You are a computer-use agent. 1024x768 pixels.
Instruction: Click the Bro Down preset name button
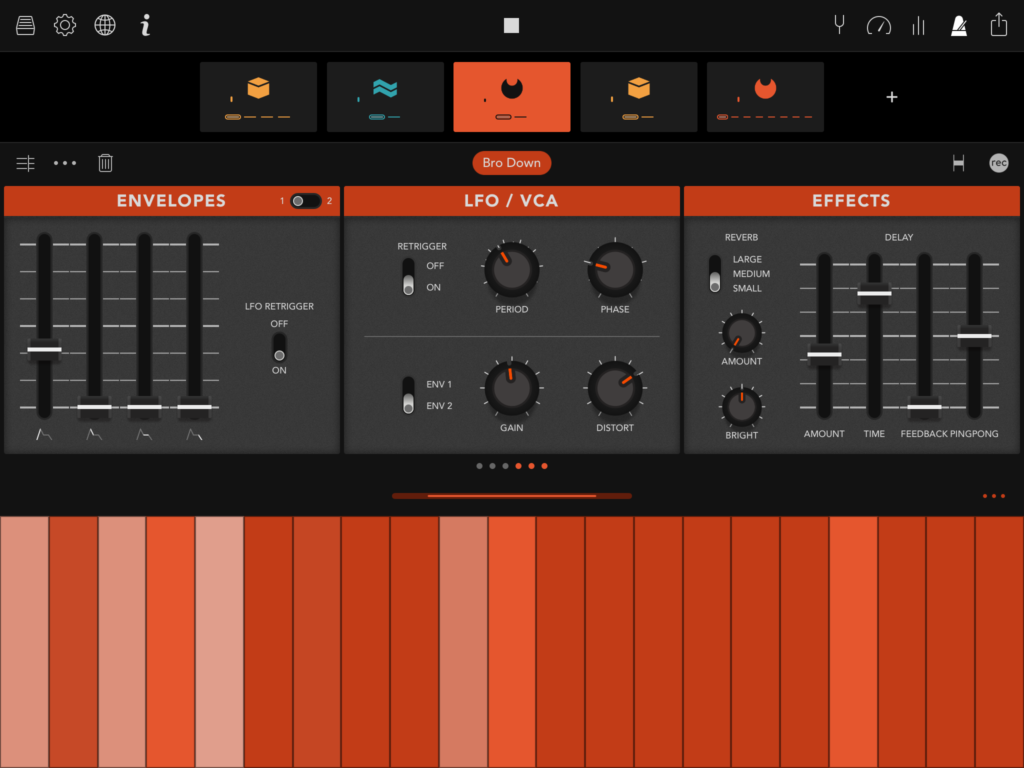coord(512,163)
